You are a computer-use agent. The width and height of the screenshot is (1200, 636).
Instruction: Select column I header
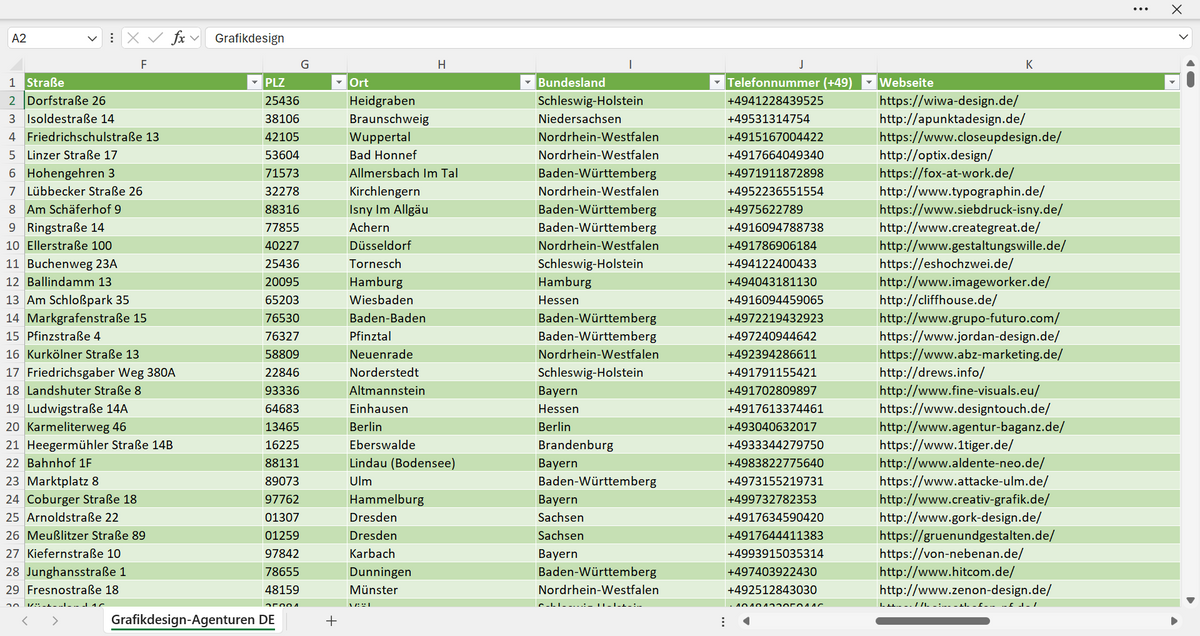(630, 64)
